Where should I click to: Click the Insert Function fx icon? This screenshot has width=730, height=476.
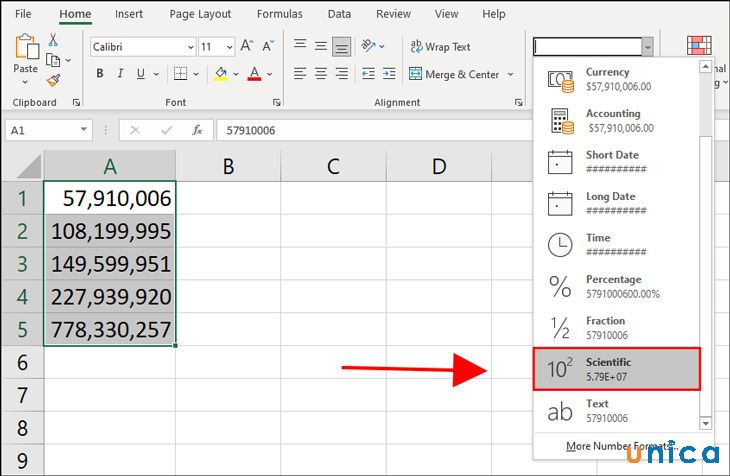(x=197, y=130)
